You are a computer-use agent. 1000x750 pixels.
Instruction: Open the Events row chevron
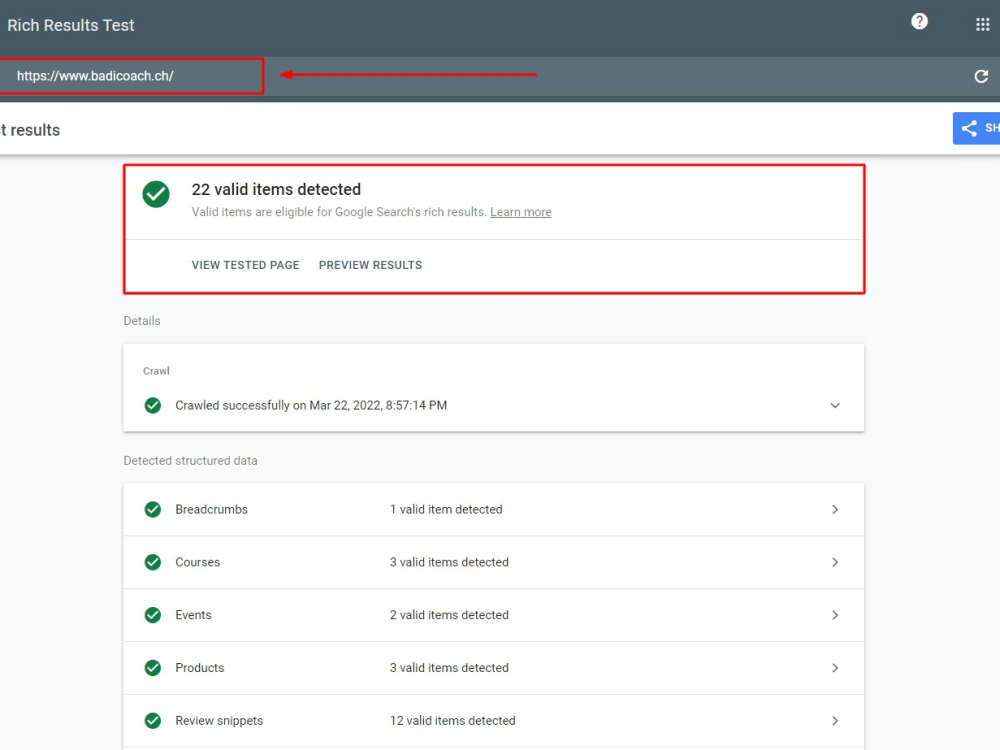coord(835,615)
